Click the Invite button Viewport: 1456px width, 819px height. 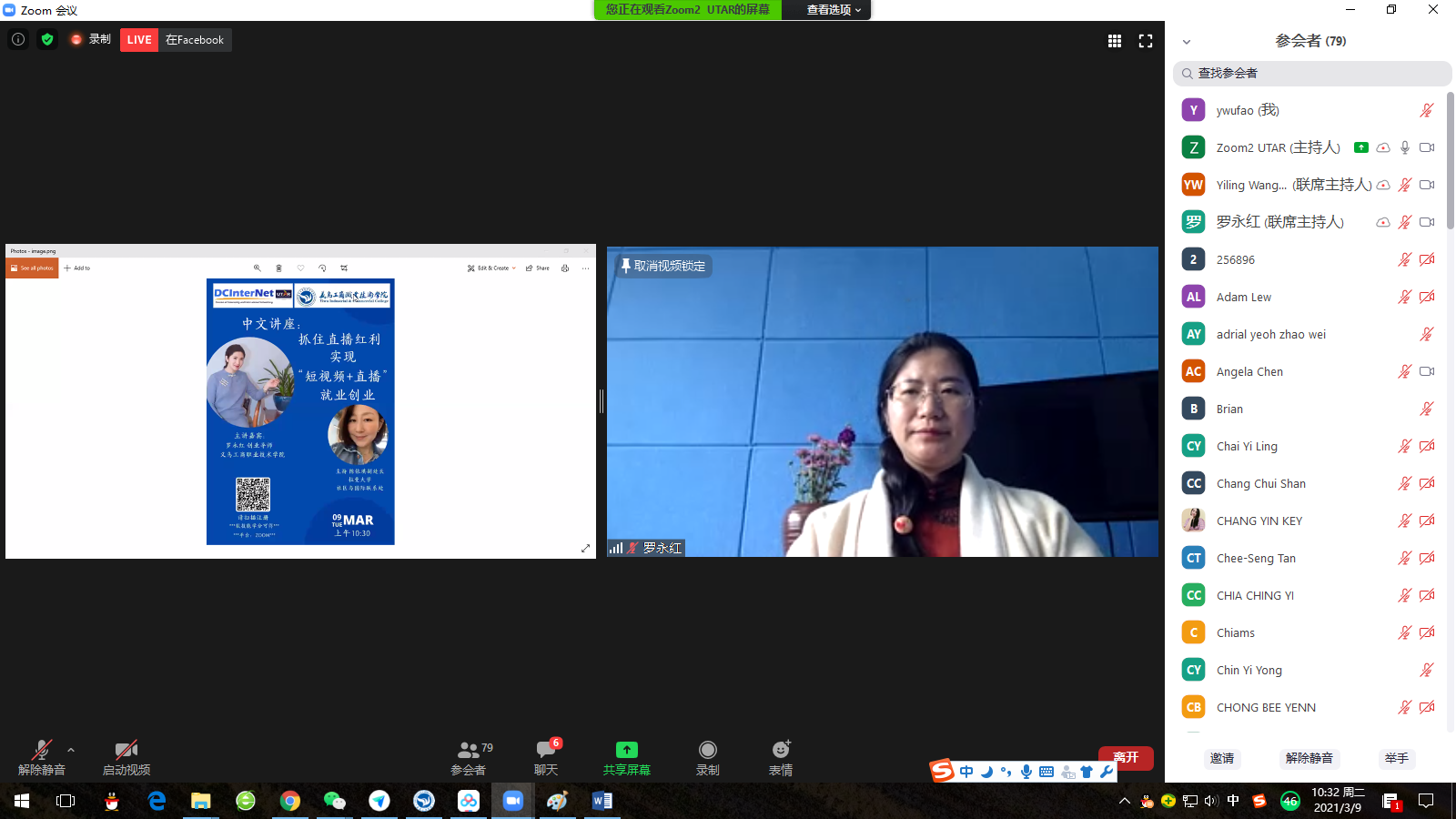[x=1222, y=758]
